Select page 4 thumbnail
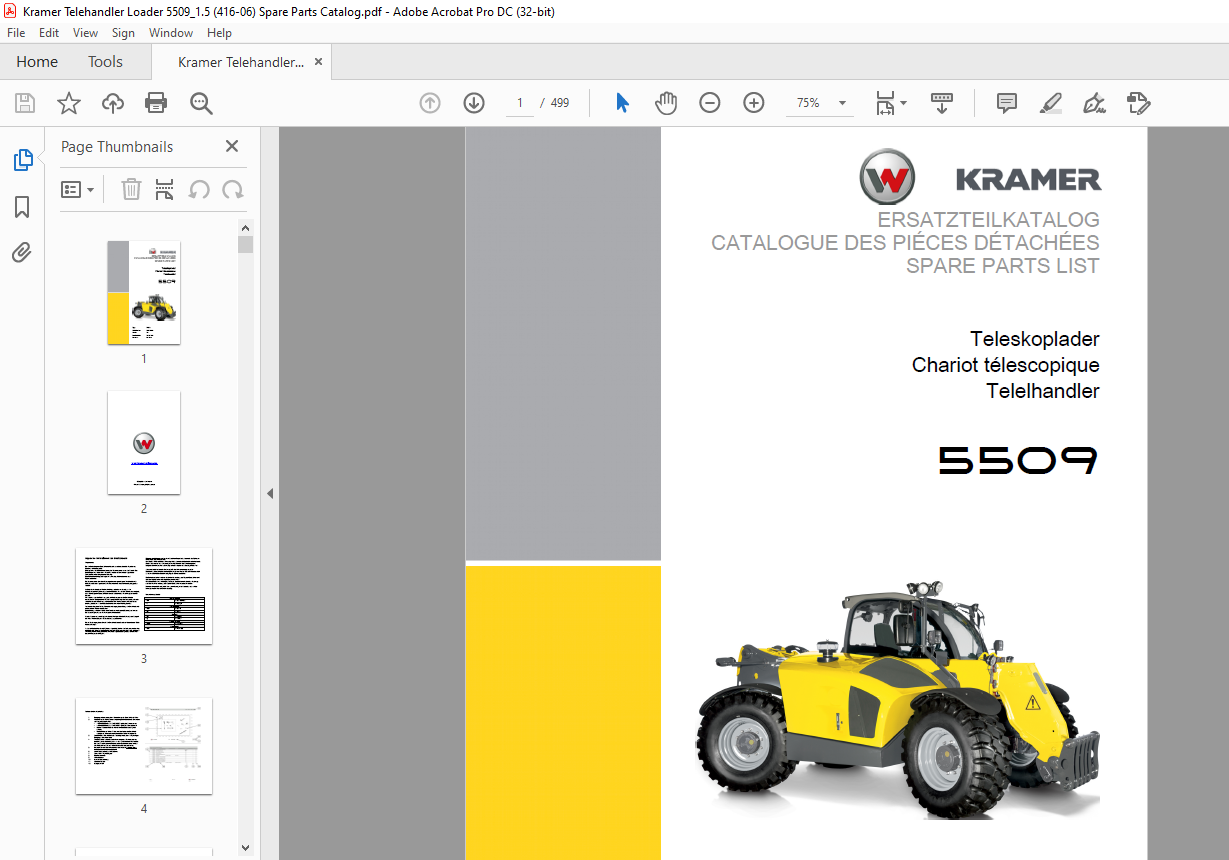 (x=144, y=746)
